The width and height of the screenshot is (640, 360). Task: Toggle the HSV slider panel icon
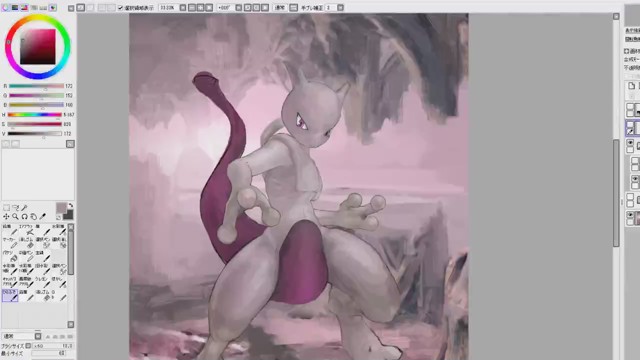click(24, 7)
